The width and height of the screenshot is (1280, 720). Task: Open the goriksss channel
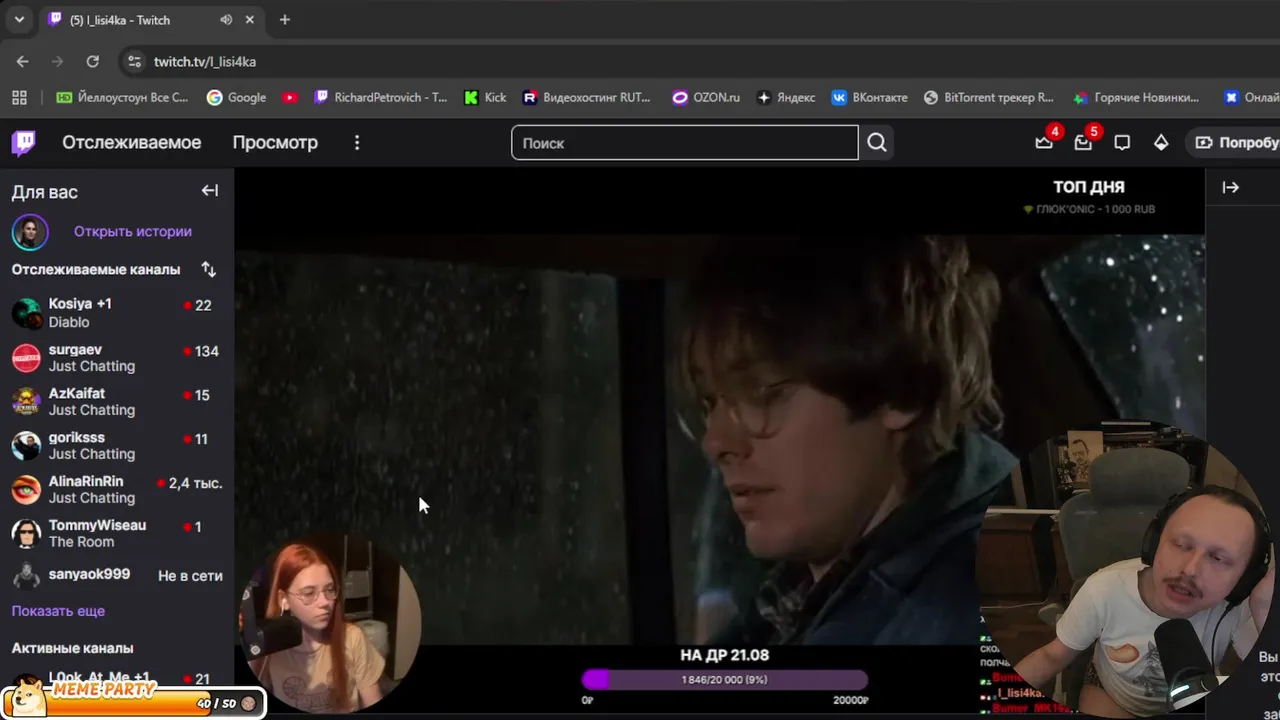click(x=117, y=446)
